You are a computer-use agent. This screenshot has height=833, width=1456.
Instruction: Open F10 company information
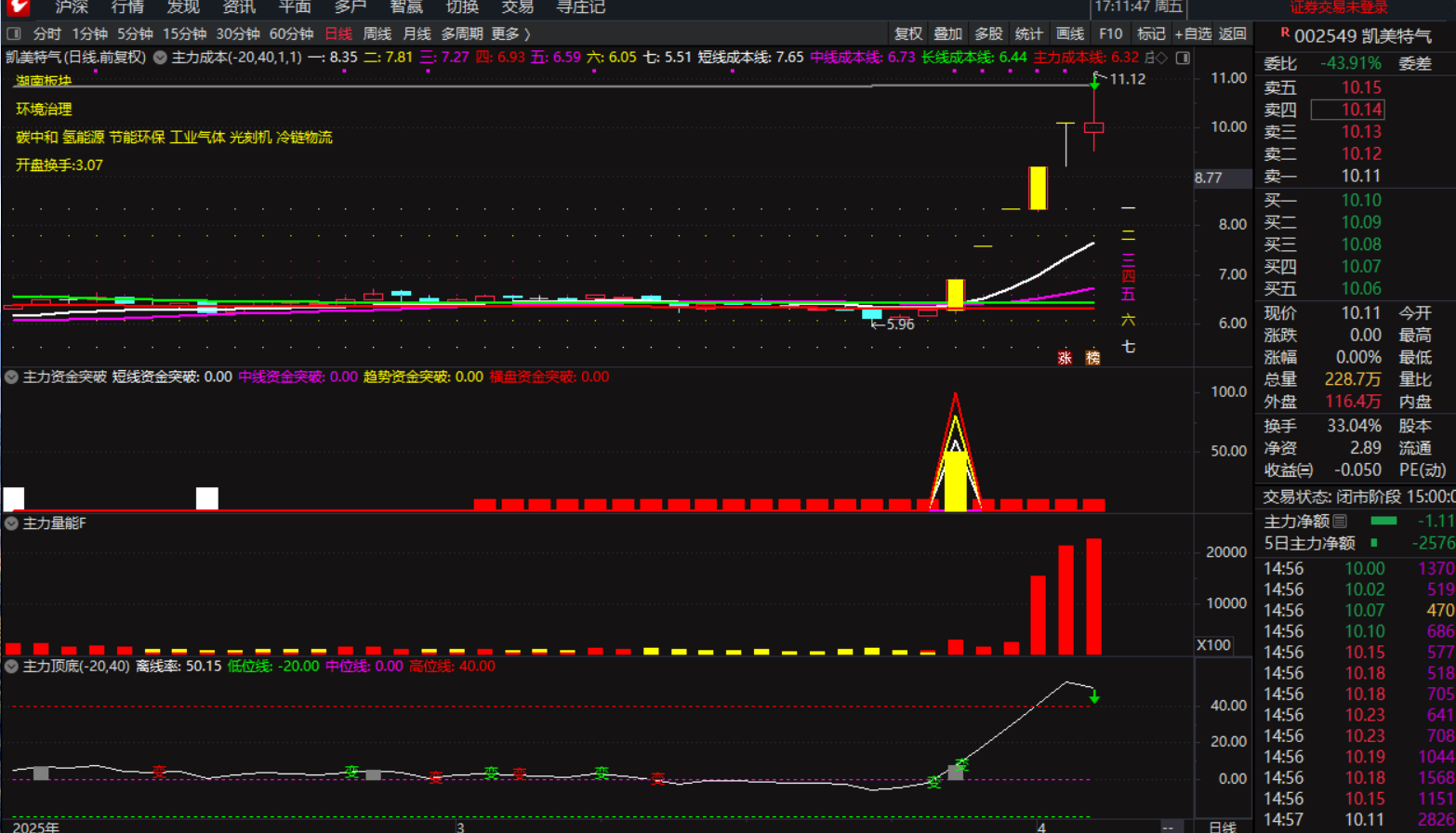coord(1110,34)
